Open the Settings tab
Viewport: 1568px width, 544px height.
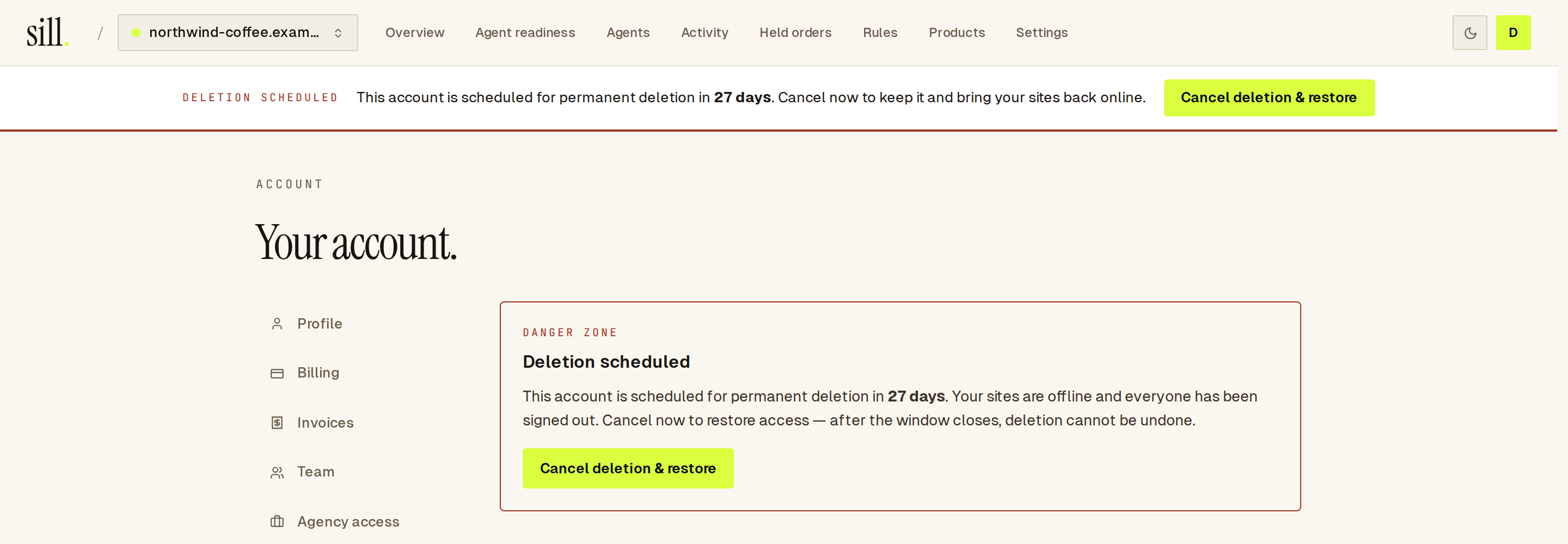1042,33
